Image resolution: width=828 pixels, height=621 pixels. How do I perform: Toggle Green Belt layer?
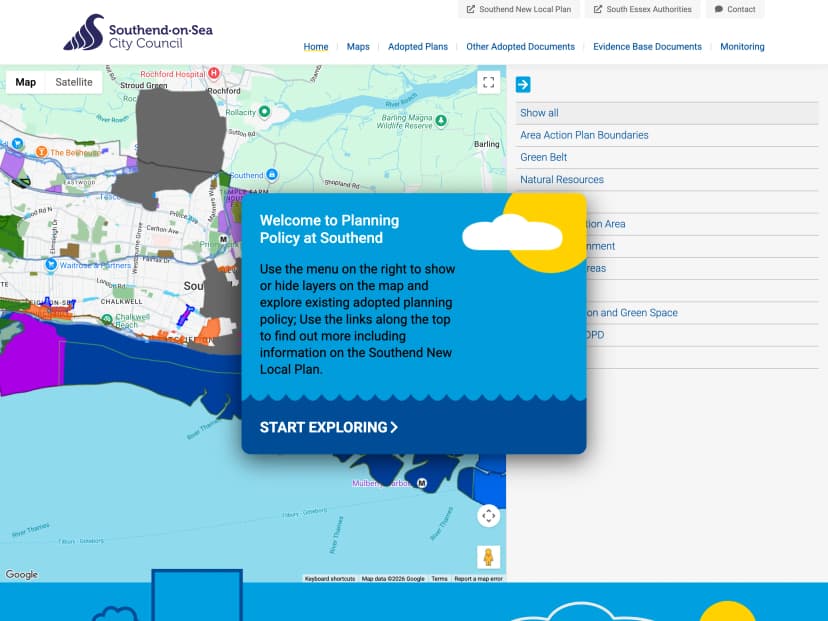667,157
